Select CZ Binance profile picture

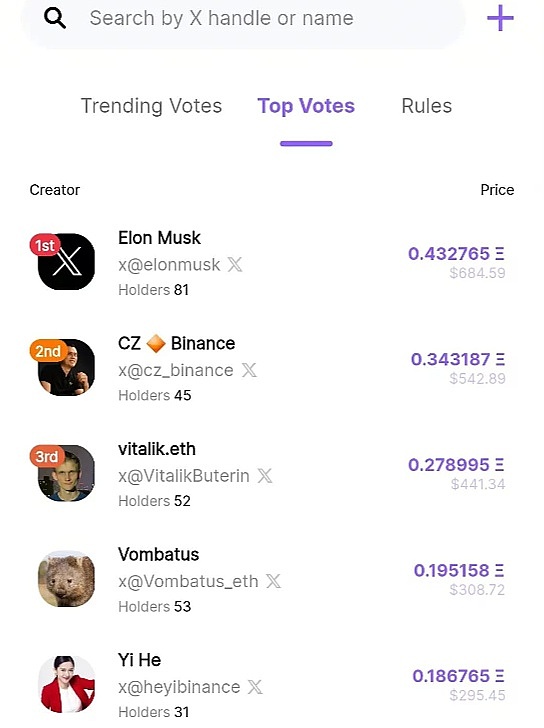coord(66,367)
